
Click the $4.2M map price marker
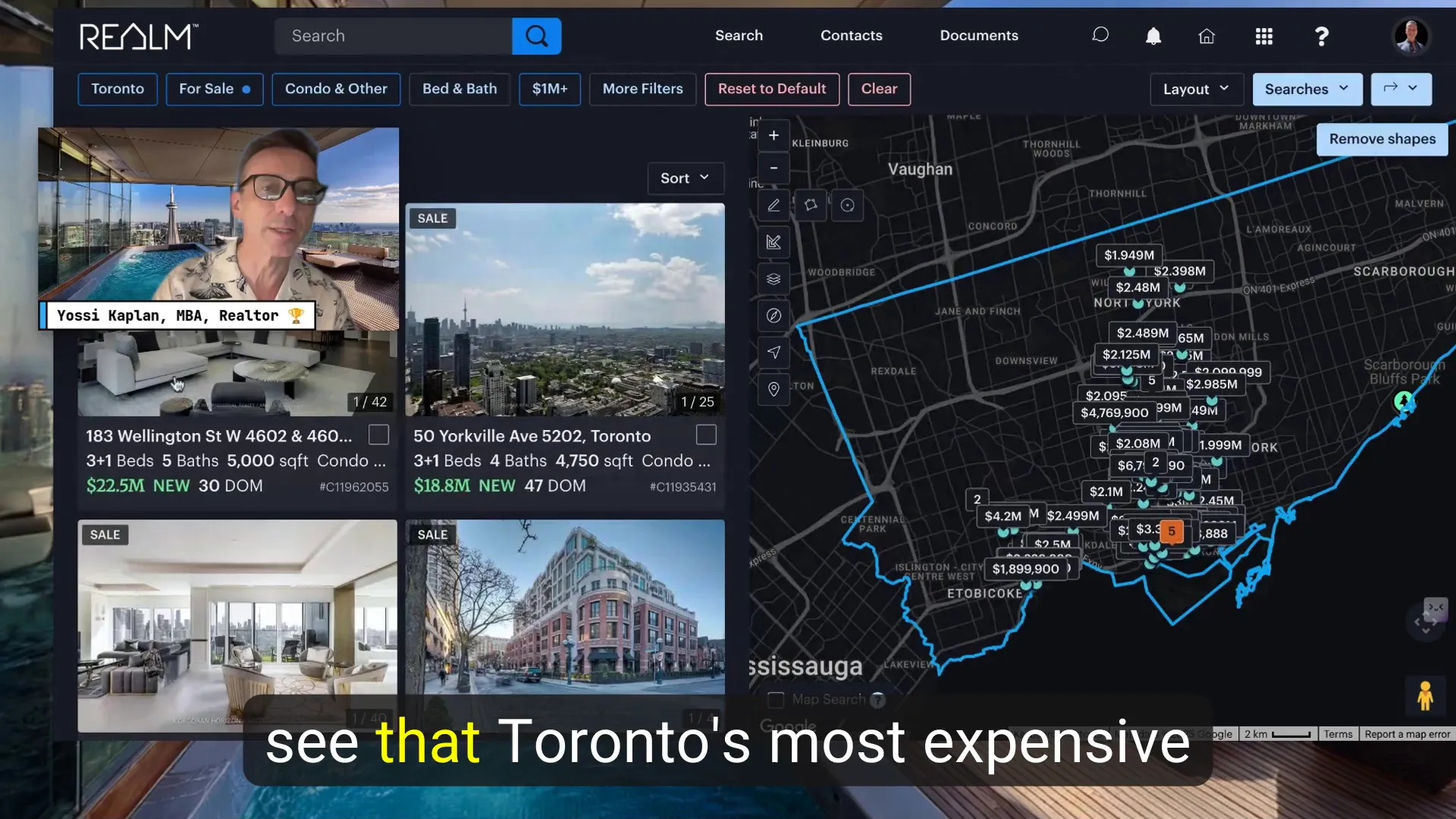point(1003,516)
